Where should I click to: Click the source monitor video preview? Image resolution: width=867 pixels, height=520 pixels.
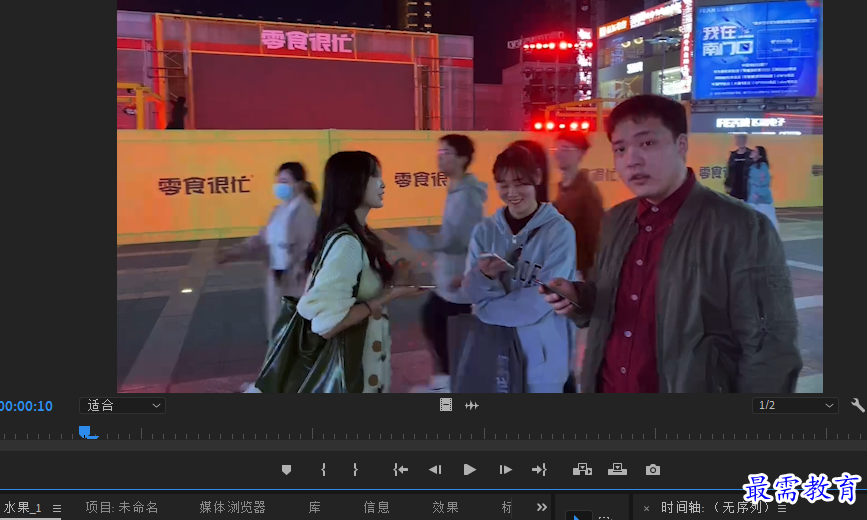(469, 196)
